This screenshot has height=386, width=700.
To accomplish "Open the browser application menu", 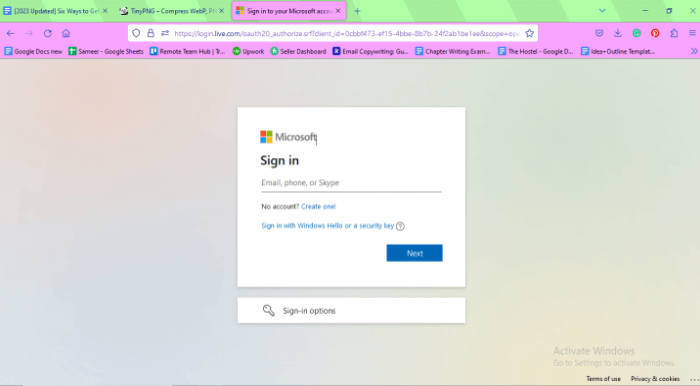I will pyautogui.click(x=692, y=33).
